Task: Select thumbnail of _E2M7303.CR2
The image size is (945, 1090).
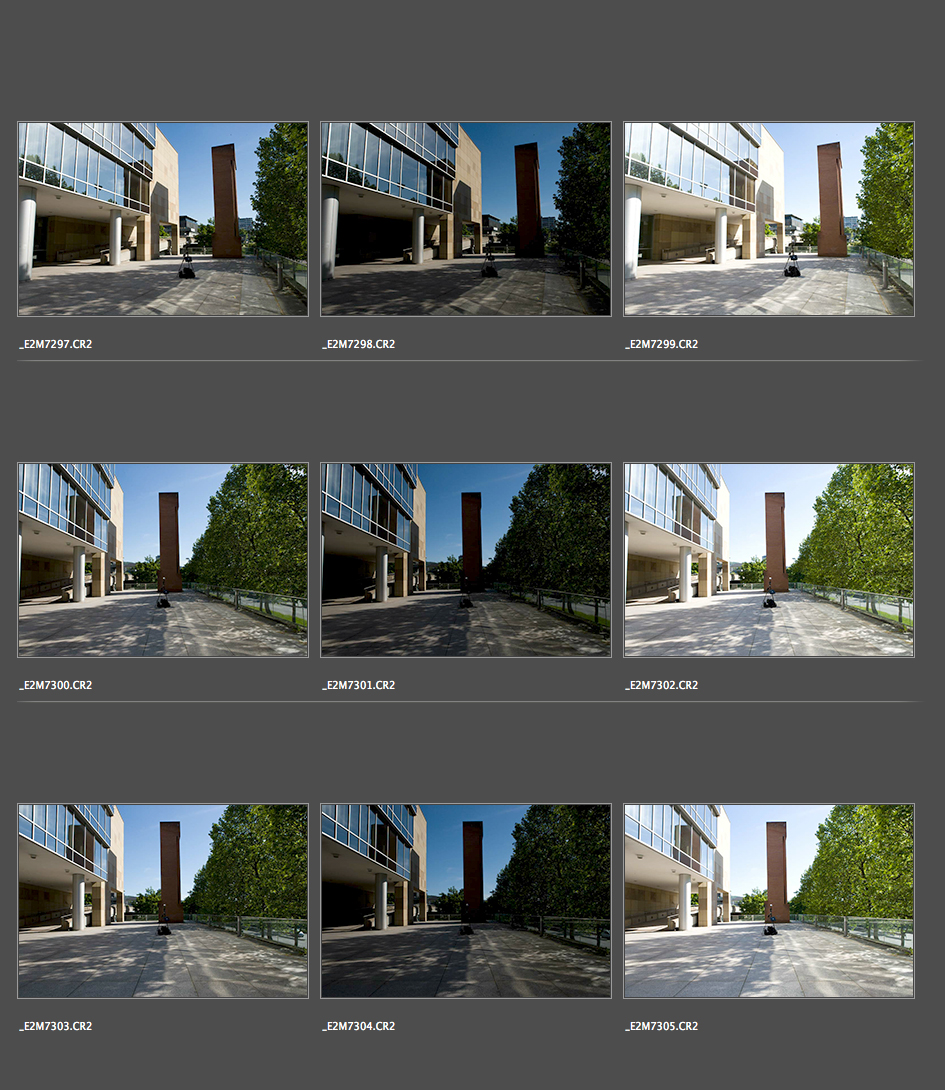Action: tap(163, 901)
